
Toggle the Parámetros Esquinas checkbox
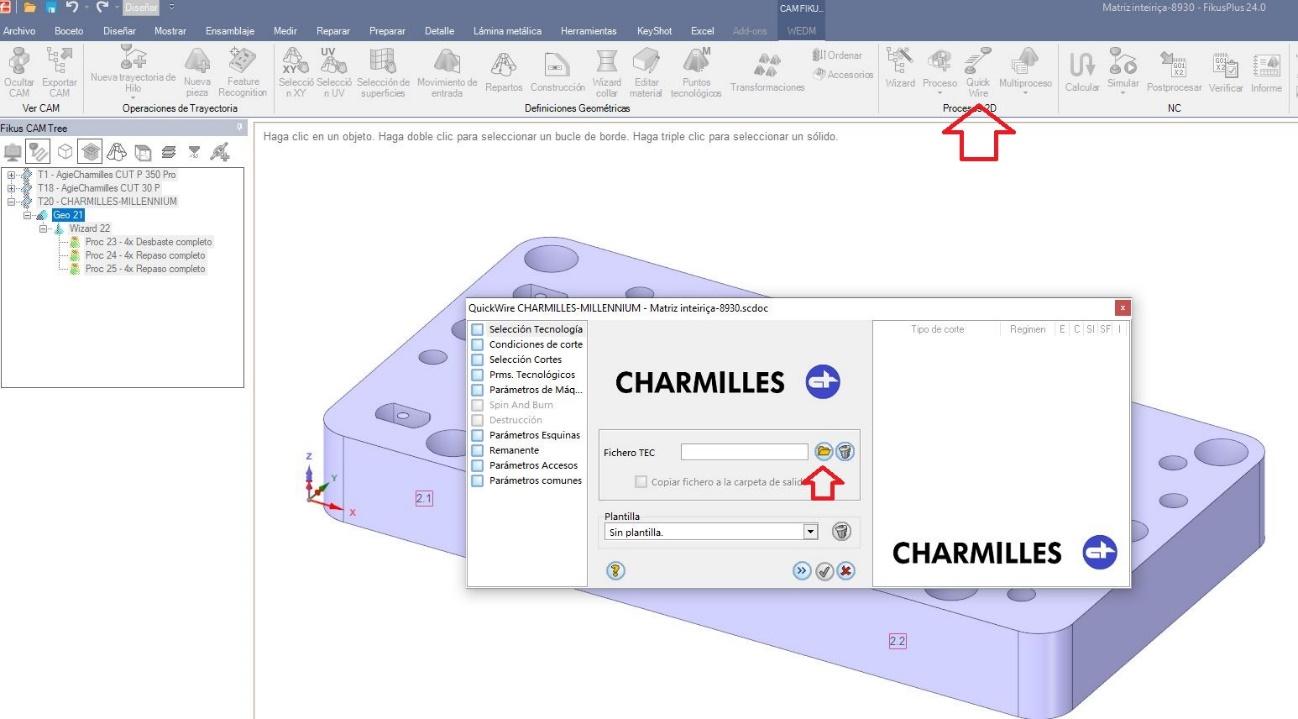[478, 435]
